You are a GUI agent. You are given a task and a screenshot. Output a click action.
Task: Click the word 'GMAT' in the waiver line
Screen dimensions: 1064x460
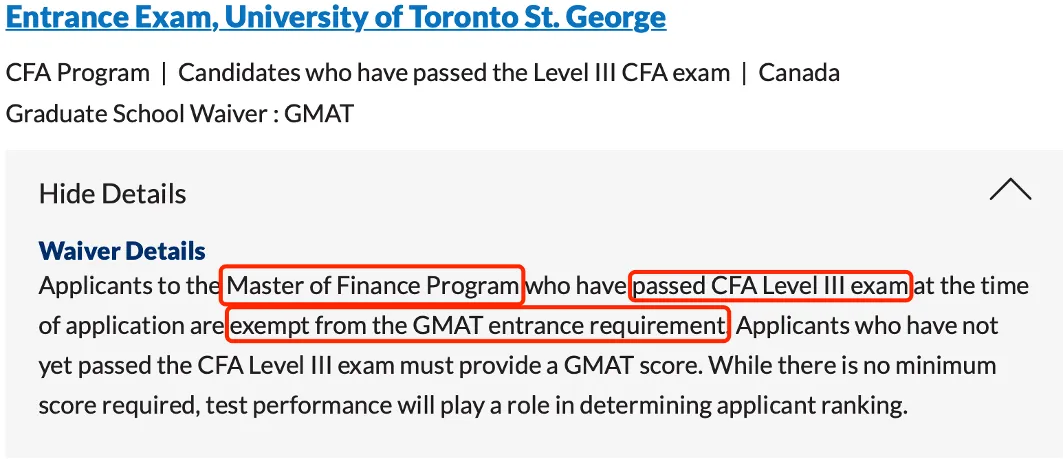(x=319, y=113)
